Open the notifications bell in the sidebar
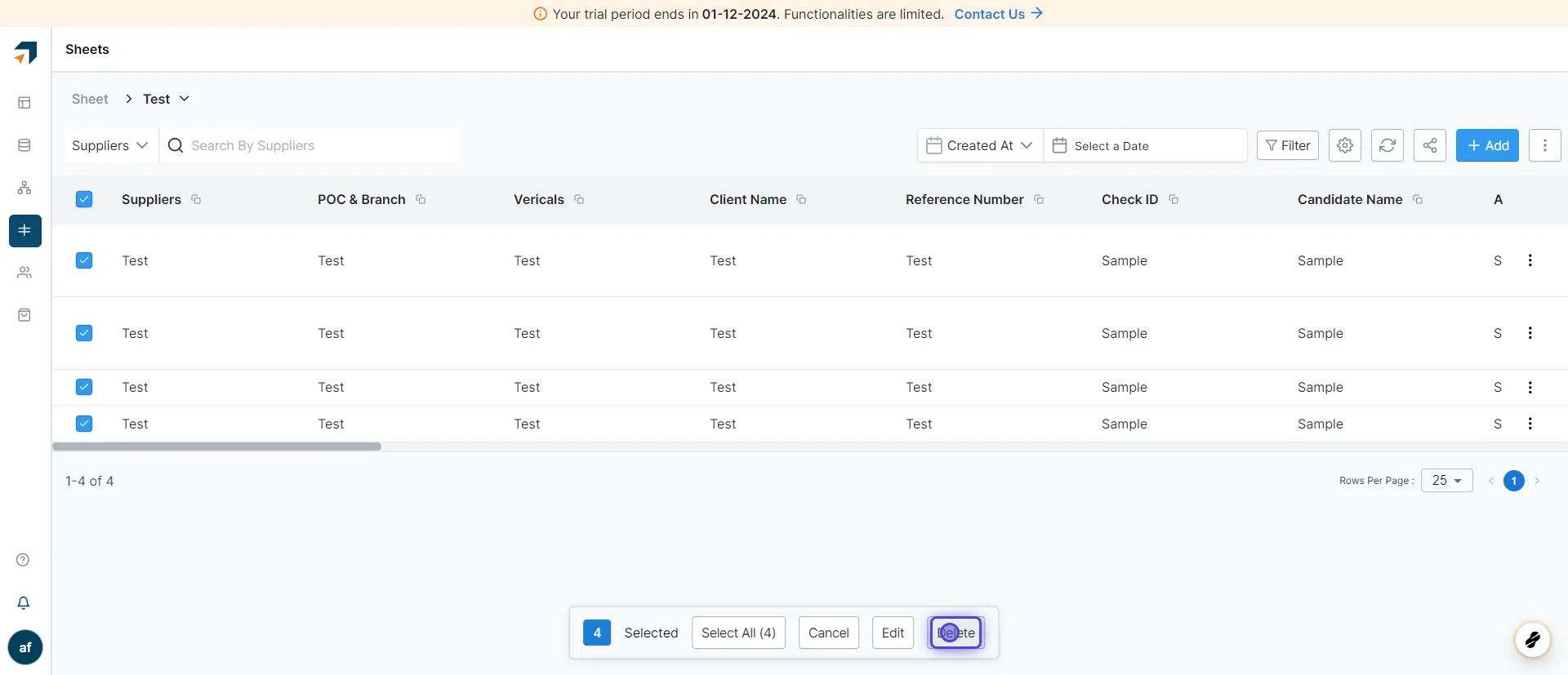This screenshot has height=675, width=1568. 24,602
